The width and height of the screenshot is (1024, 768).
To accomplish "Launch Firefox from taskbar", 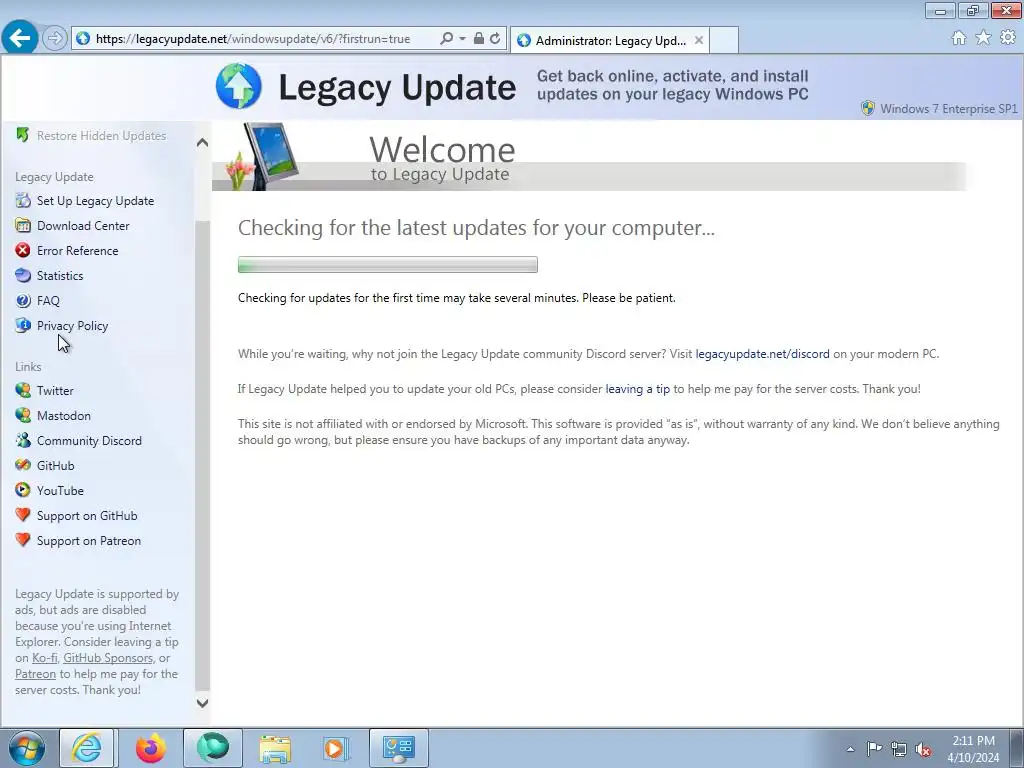I will 151,748.
